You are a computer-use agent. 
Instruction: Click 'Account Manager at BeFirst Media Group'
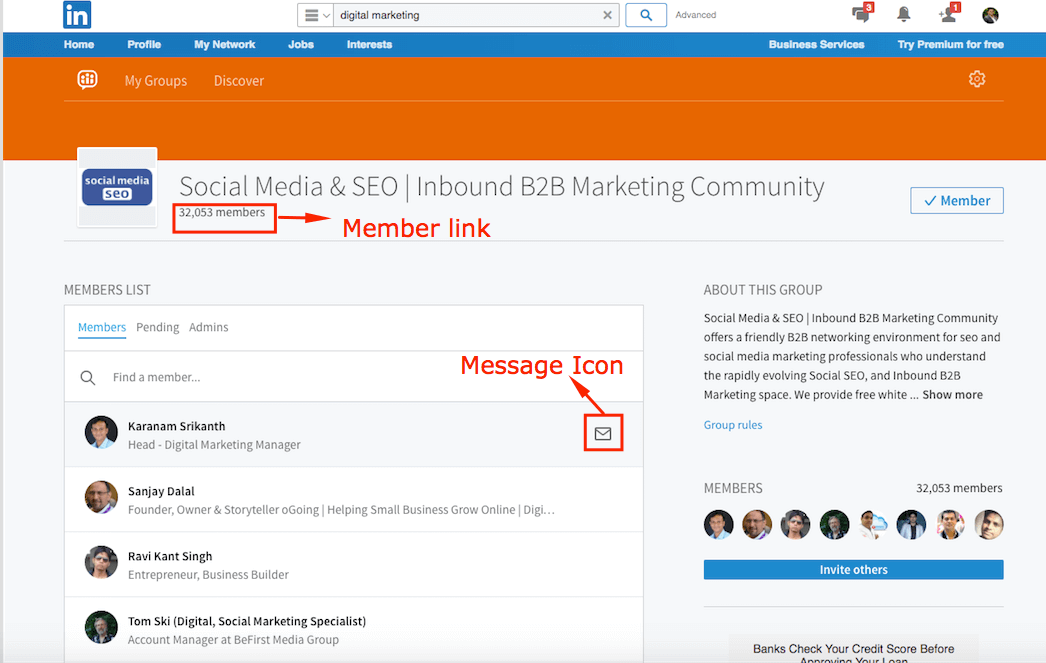[x=233, y=640]
